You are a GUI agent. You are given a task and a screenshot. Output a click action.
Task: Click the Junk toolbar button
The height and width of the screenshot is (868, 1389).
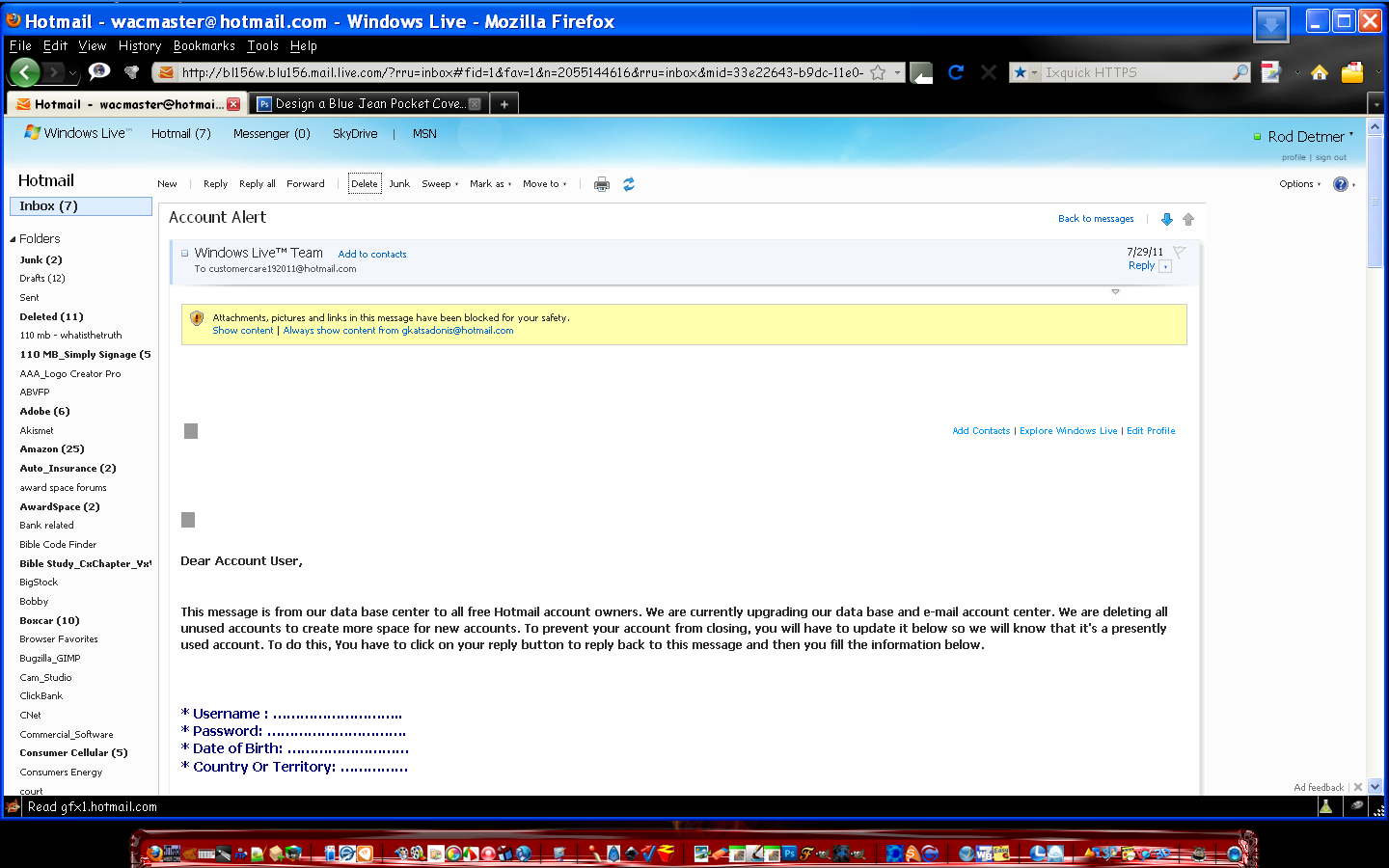[x=399, y=184]
